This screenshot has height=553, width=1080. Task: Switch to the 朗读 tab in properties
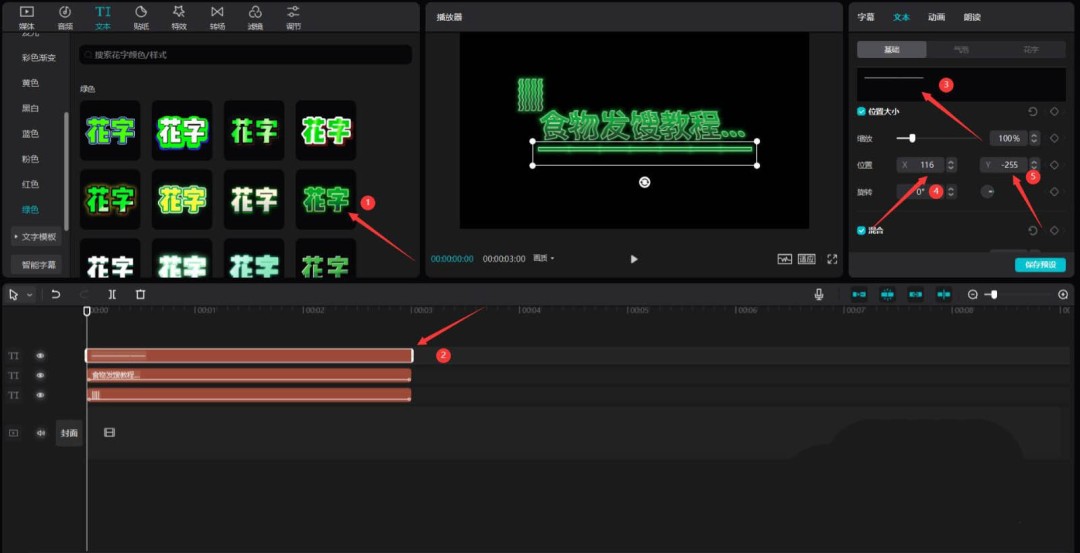(x=972, y=17)
